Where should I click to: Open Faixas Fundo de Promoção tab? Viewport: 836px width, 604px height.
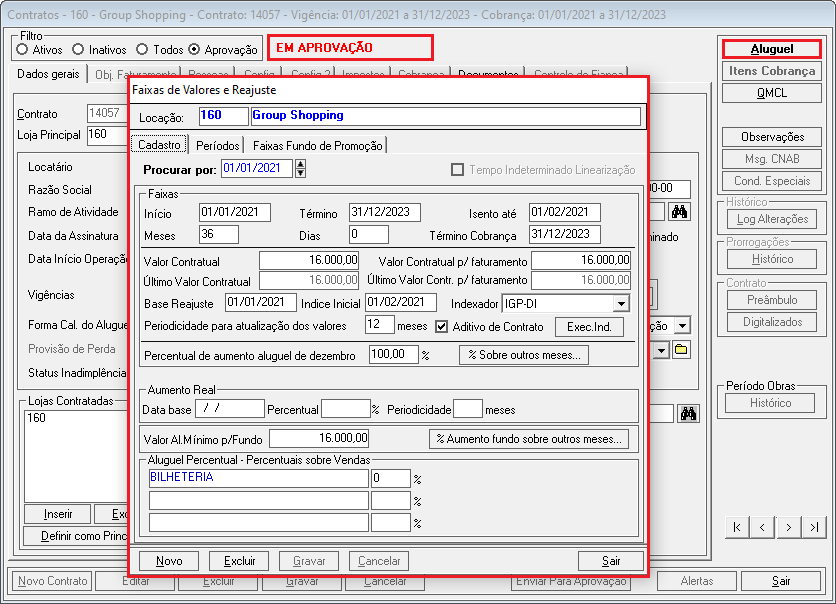point(318,146)
